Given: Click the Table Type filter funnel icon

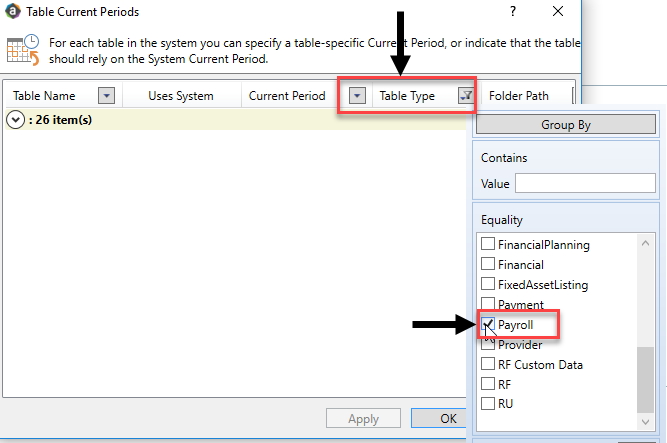Looking at the screenshot, I should click(x=465, y=96).
